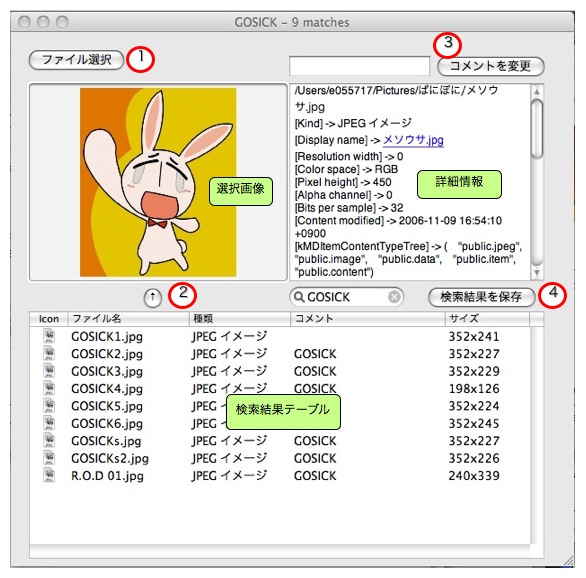Screen dimensions: 586x578
Task: Click the file icon for GOSICKs2.jpg
Action: point(49,458)
